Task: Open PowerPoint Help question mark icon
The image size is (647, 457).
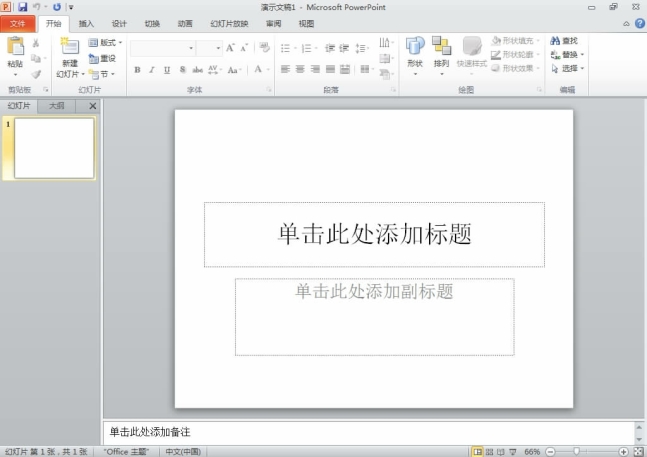Action: (x=639, y=22)
